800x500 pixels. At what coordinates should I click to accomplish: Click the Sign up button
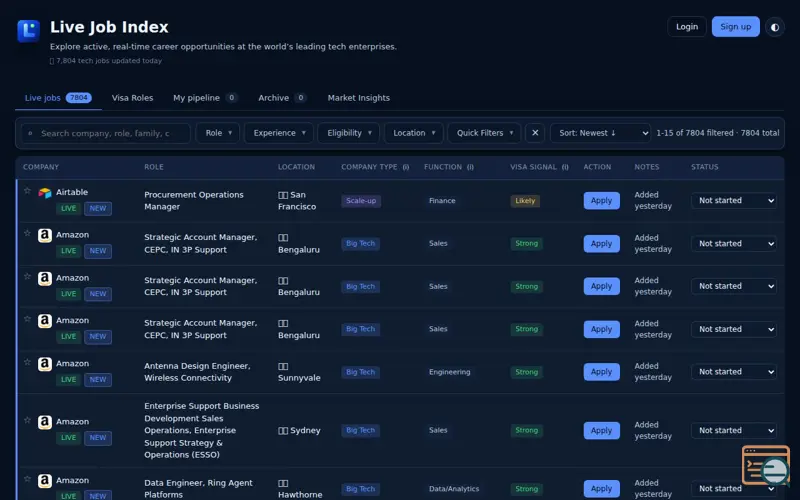coord(735,27)
